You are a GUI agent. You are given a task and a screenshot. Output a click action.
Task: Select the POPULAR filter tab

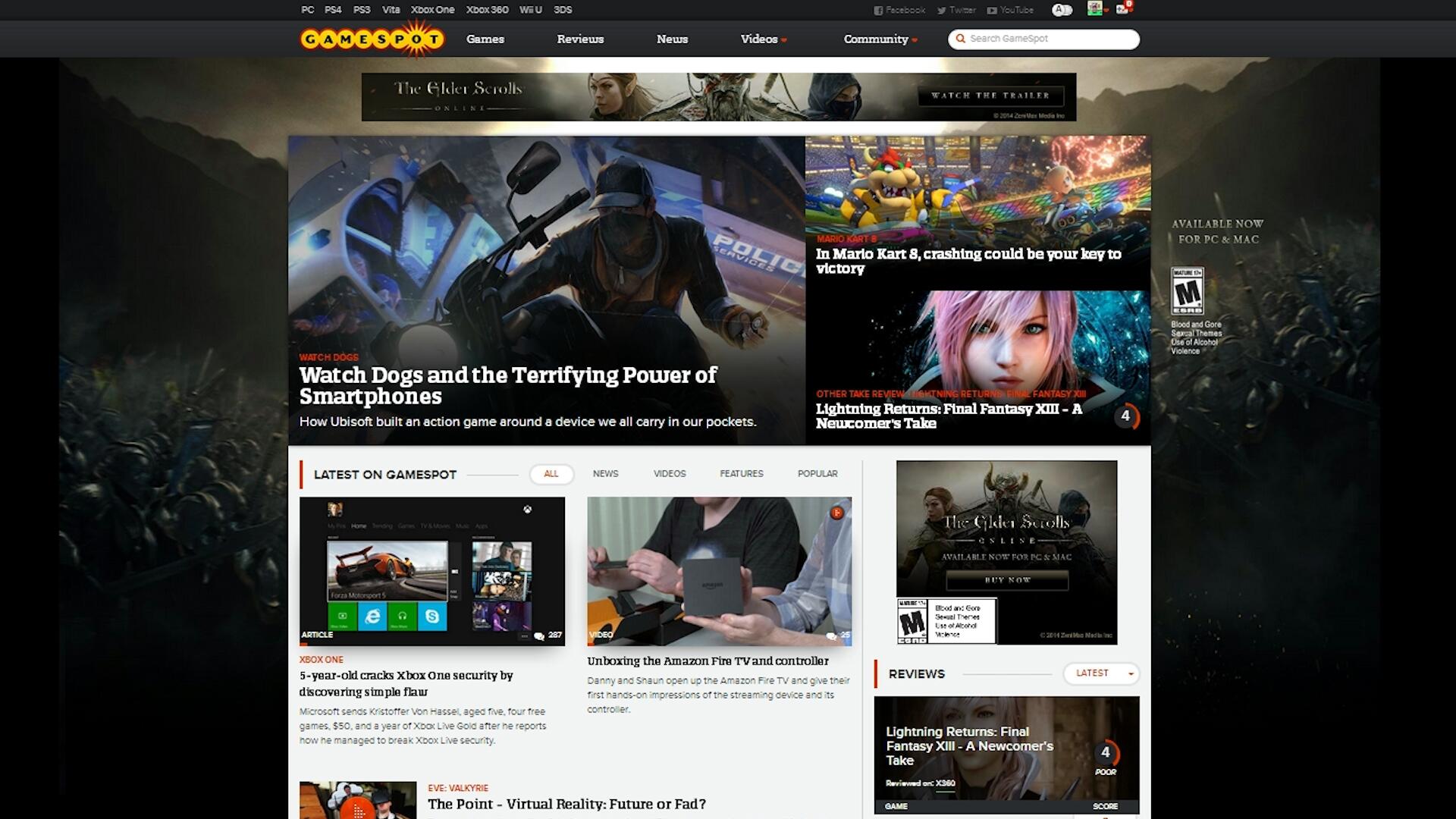tap(817, 474)
